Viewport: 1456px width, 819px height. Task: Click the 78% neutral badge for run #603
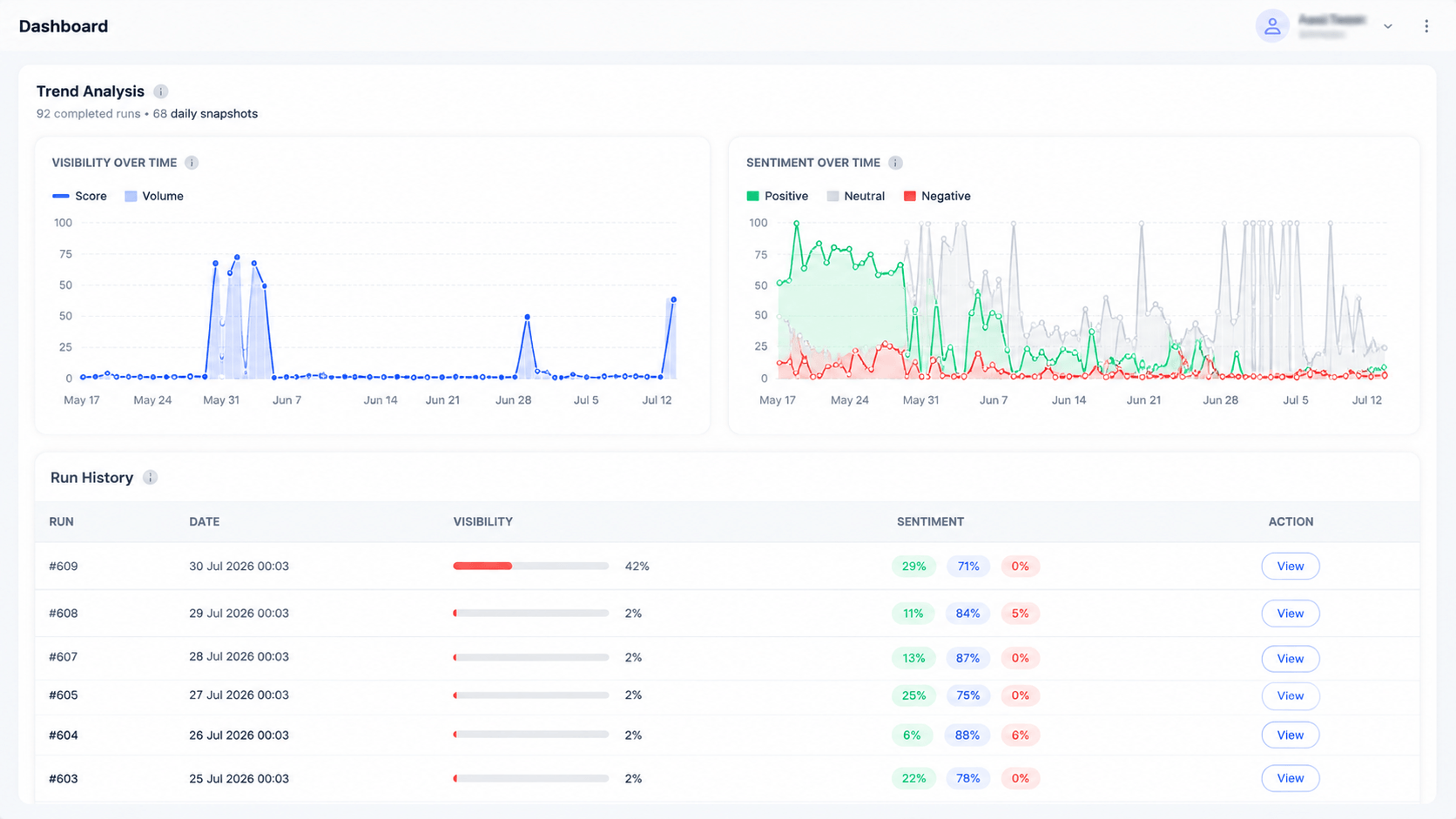click(968, 778)
